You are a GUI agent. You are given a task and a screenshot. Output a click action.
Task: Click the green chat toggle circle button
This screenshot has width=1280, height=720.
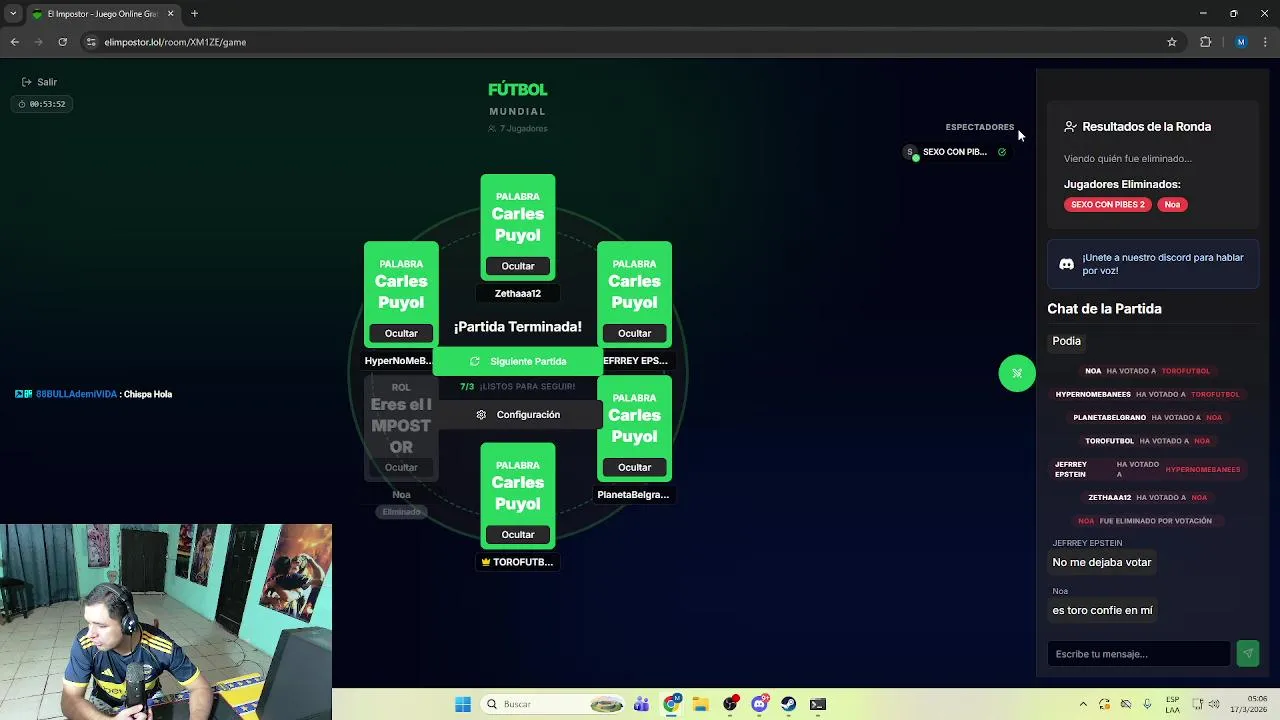[1017, 373]
